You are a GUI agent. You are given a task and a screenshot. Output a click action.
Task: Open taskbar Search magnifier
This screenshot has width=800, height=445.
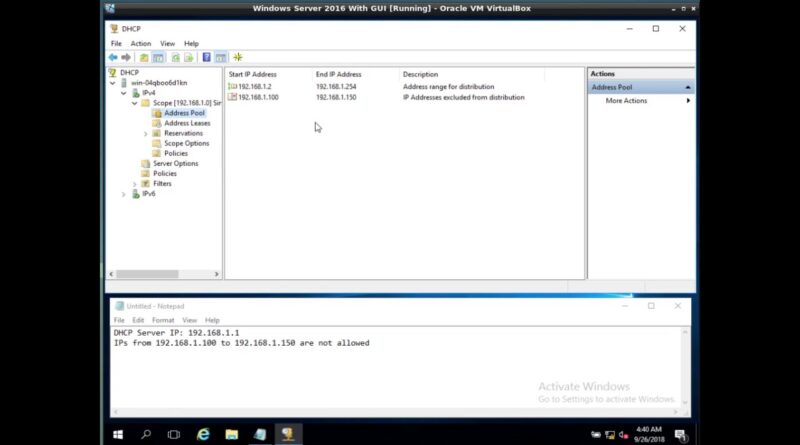(x=146, y=434)
